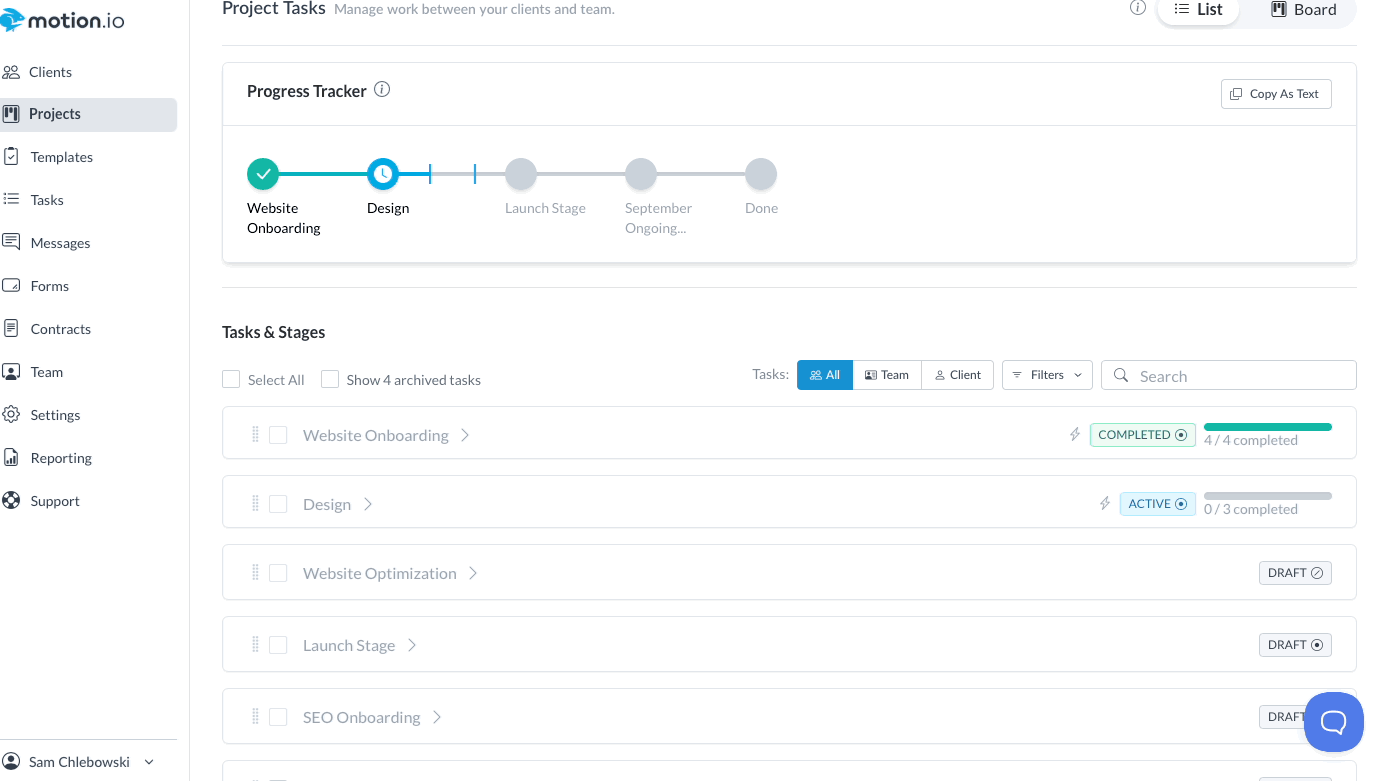The height and width of the screenshot is (781, 1384).
Task: Click the Support lifebuoy icon
Action: (11, 501)
